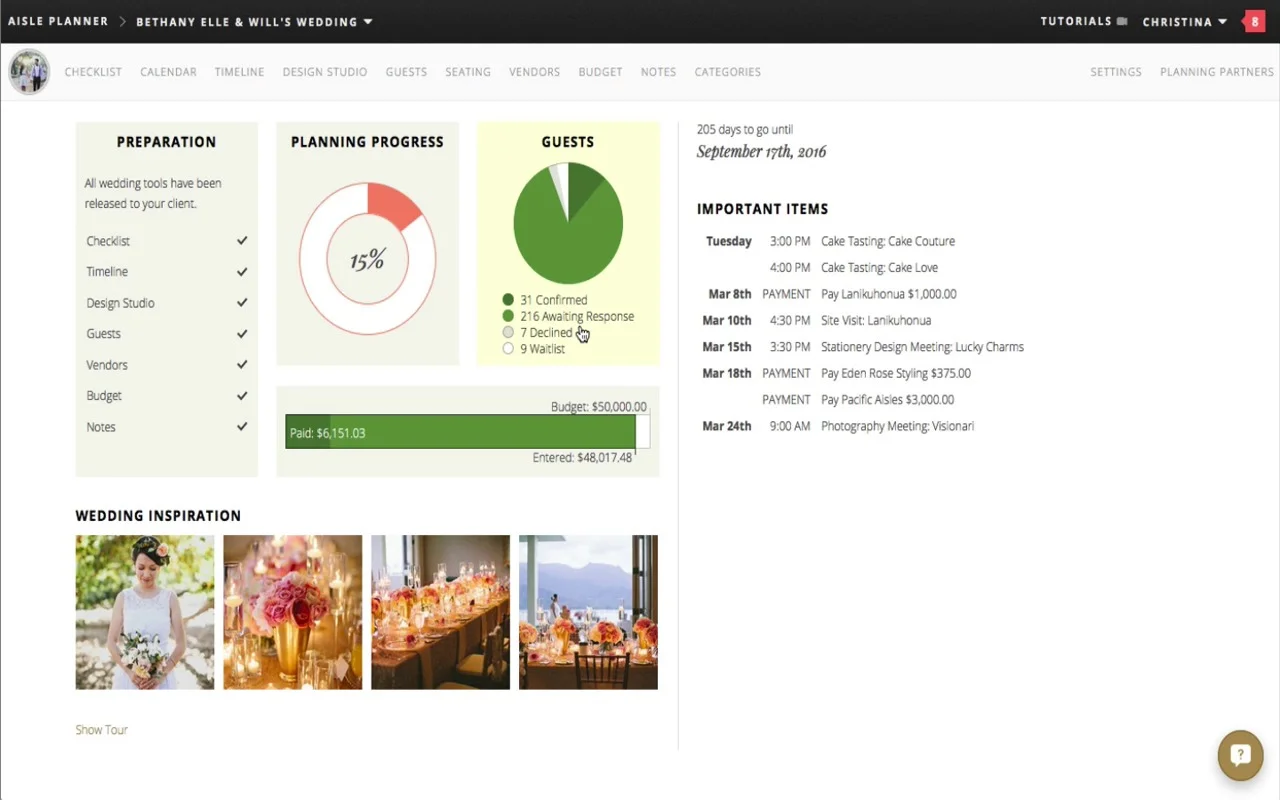Open the help question mark bubble
This screenshot has width=1280, height=800.
coord(1240,755)
